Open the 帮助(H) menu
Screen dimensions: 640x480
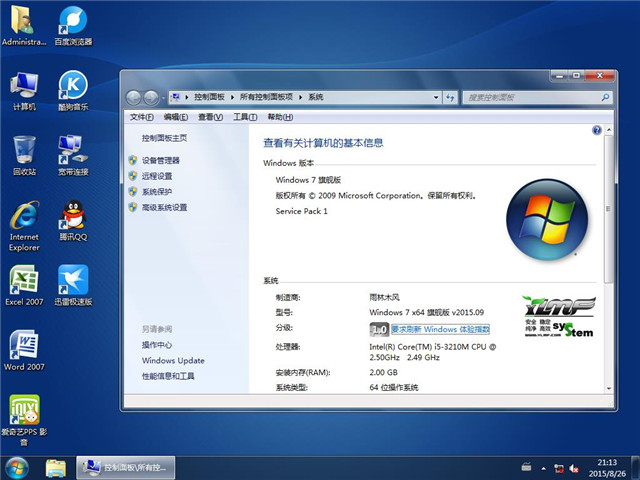pos(280,117)
